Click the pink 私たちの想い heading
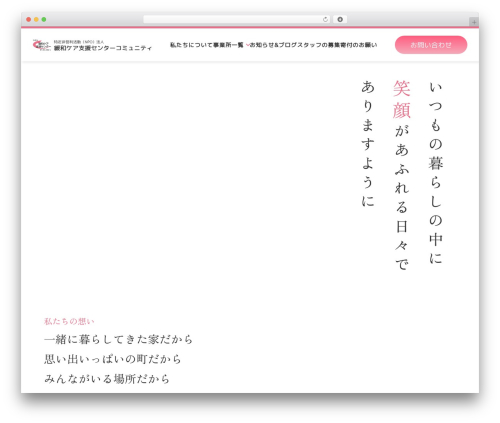The width and height of the screenshot is (500, 423). click(69, 321)
